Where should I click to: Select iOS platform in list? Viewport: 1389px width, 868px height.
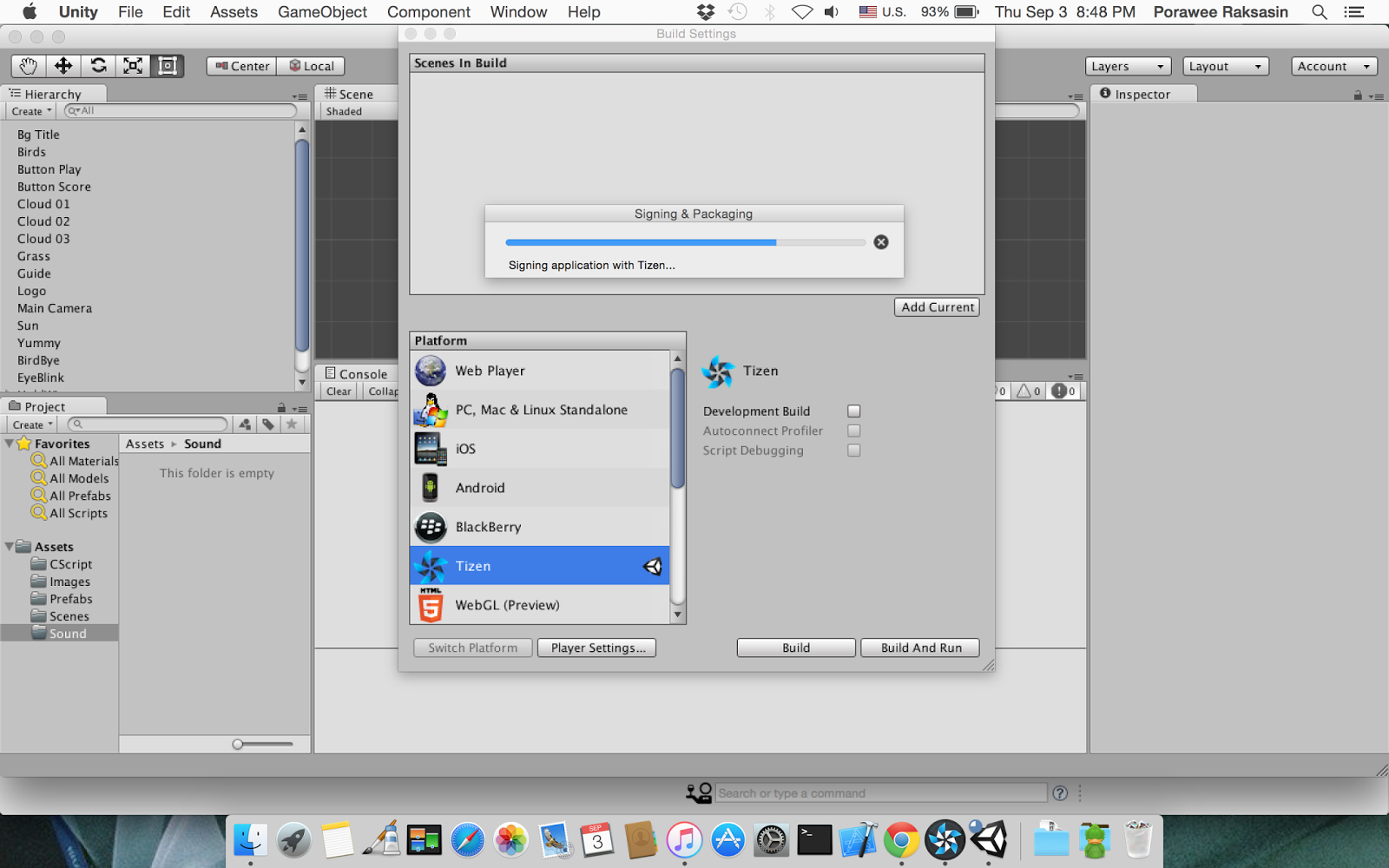540,449
